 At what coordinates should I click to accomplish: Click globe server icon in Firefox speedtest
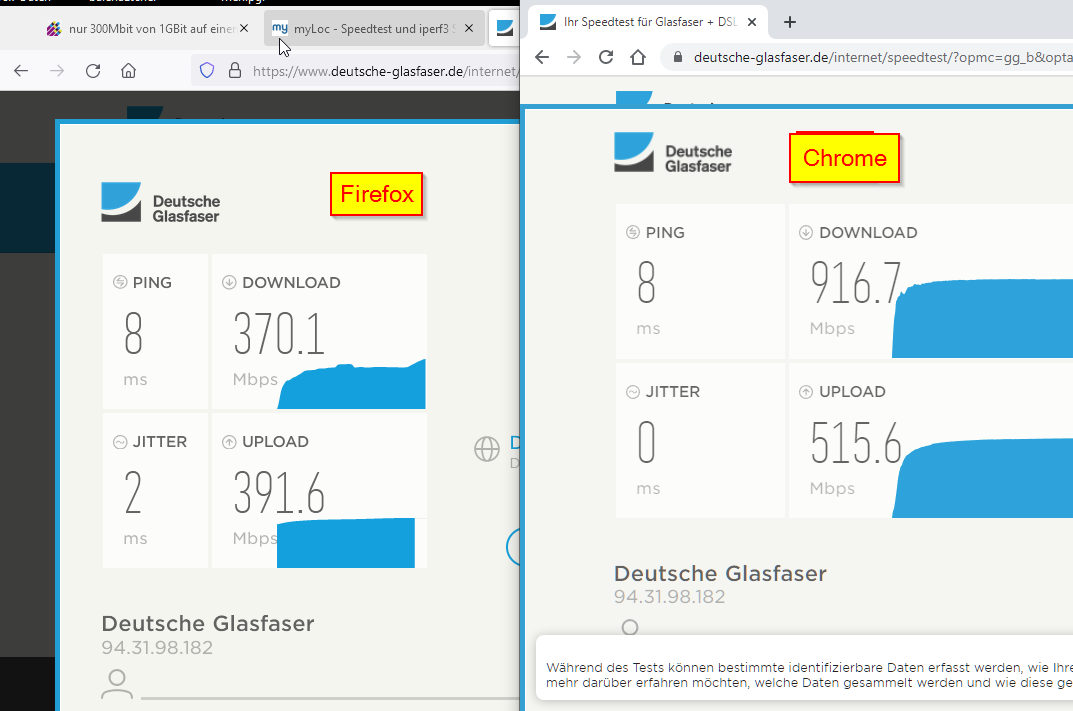tap(487, 449)
